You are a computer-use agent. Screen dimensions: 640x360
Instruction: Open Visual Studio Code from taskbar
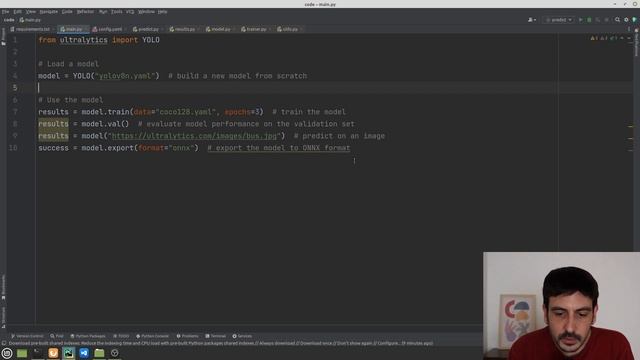coord(84,353)
